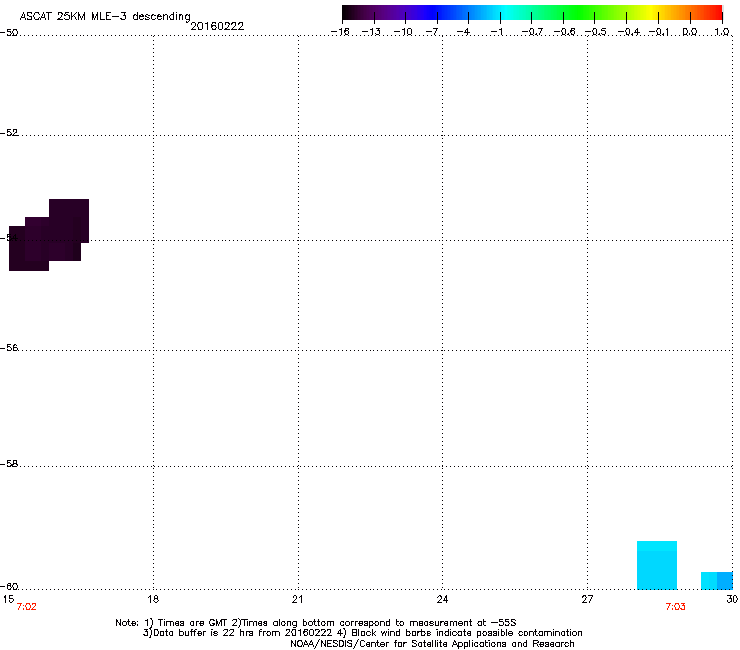Click the longitude axis label '27'
740x650 pixels.
tap(587, 599)
